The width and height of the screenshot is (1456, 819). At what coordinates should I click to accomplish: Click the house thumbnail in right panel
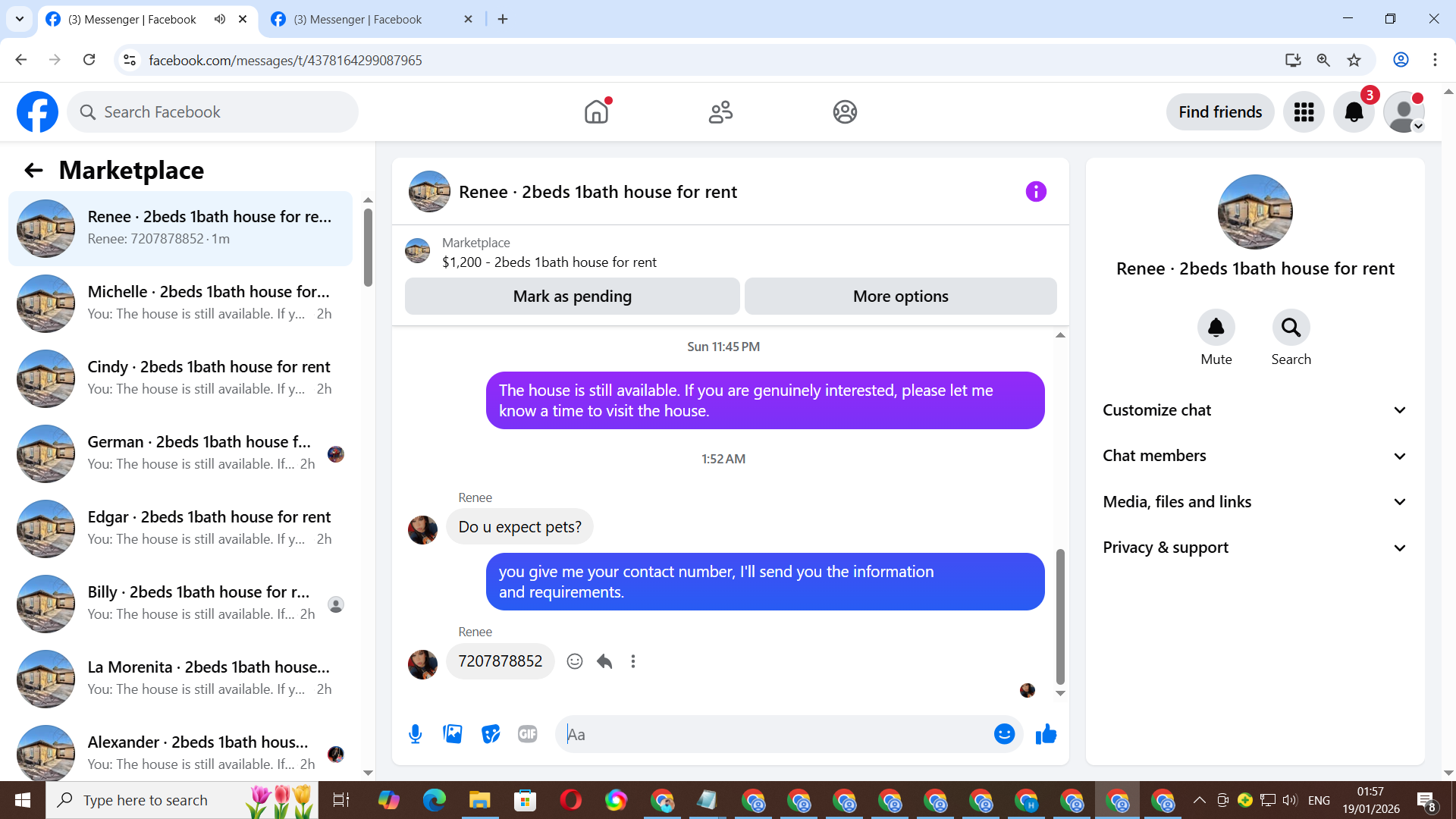point(1255,212)
